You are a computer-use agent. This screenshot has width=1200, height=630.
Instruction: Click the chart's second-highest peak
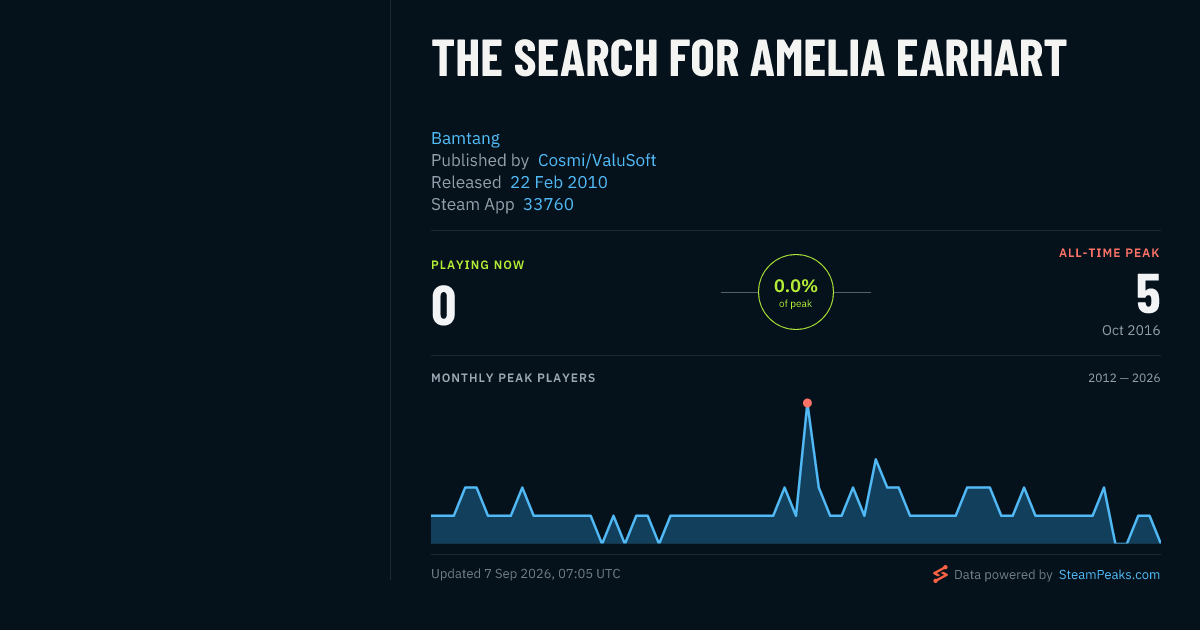(x=876, y=460)
